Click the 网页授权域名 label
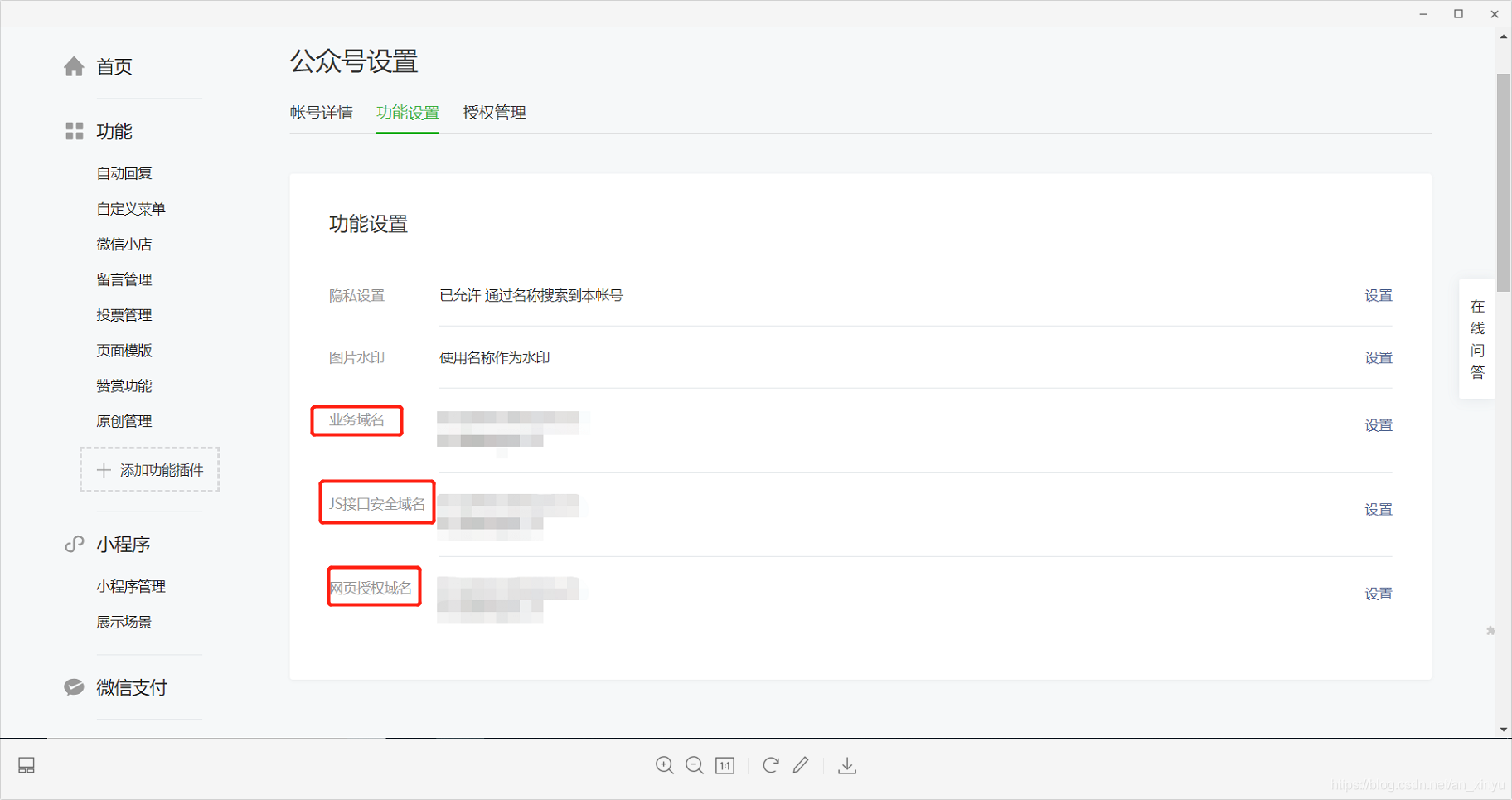 point(371,588)
